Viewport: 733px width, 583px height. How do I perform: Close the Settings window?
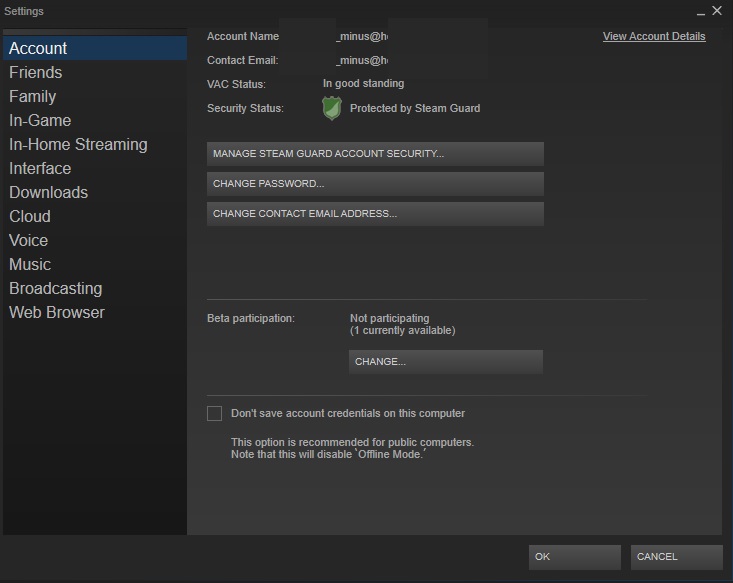(x=717, y=10)
